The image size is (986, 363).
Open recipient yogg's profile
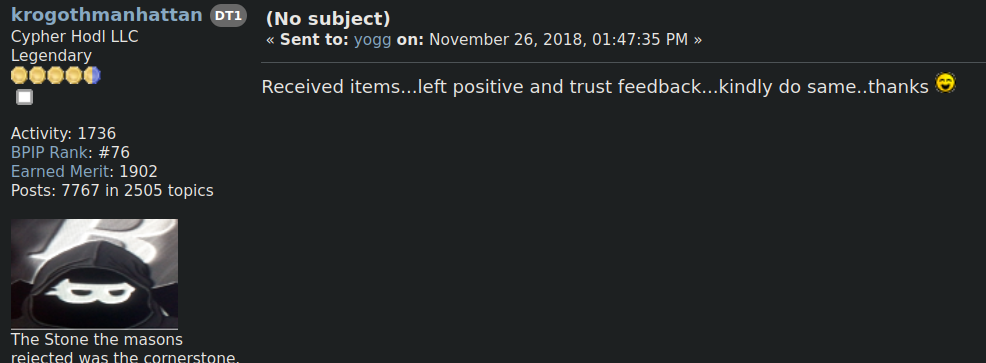[372, 40]
